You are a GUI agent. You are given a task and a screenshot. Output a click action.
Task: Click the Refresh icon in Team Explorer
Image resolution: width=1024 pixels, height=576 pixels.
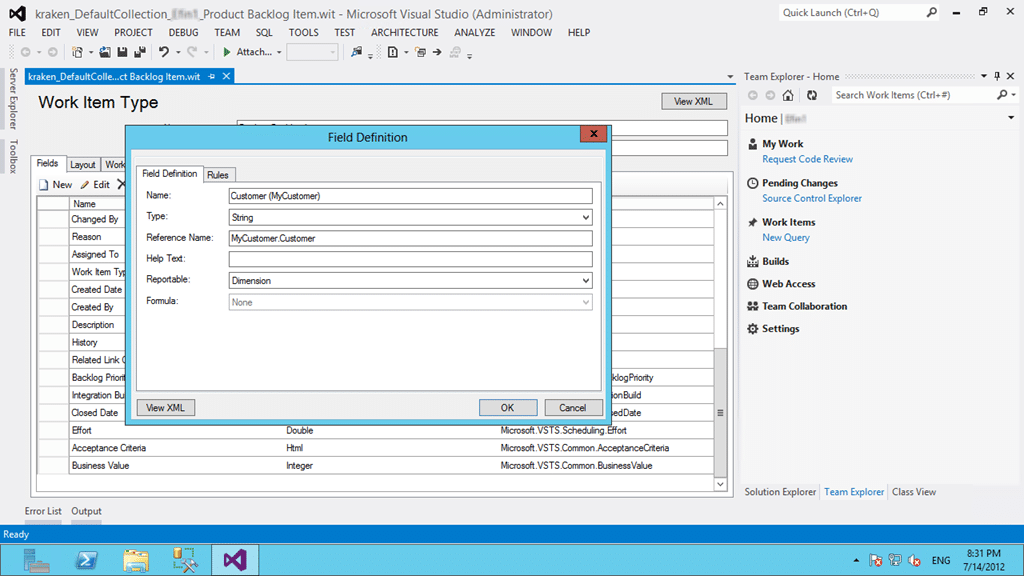(x=812, y=95)
